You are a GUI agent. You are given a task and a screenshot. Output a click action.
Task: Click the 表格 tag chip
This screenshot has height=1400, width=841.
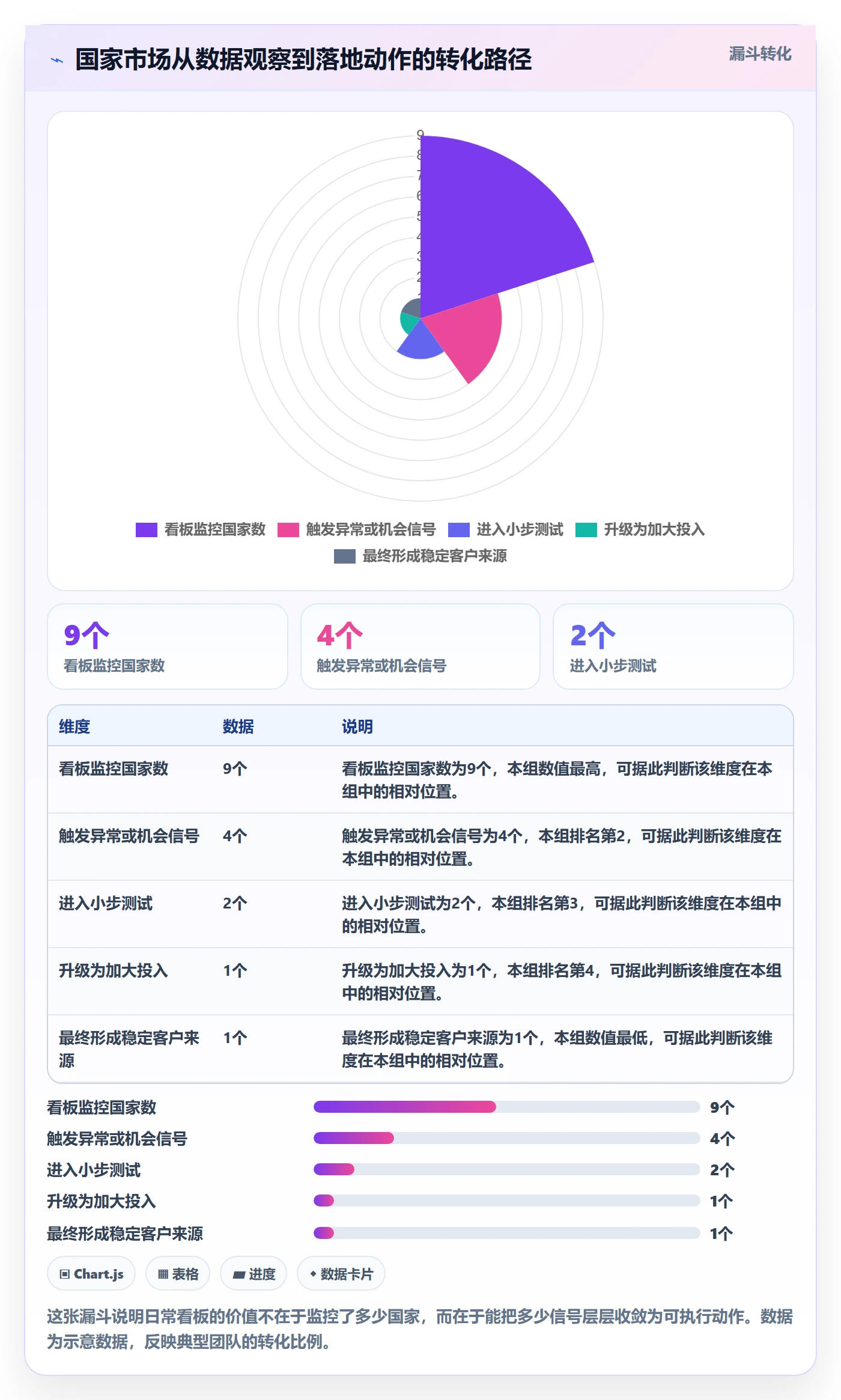point(178,1273)
